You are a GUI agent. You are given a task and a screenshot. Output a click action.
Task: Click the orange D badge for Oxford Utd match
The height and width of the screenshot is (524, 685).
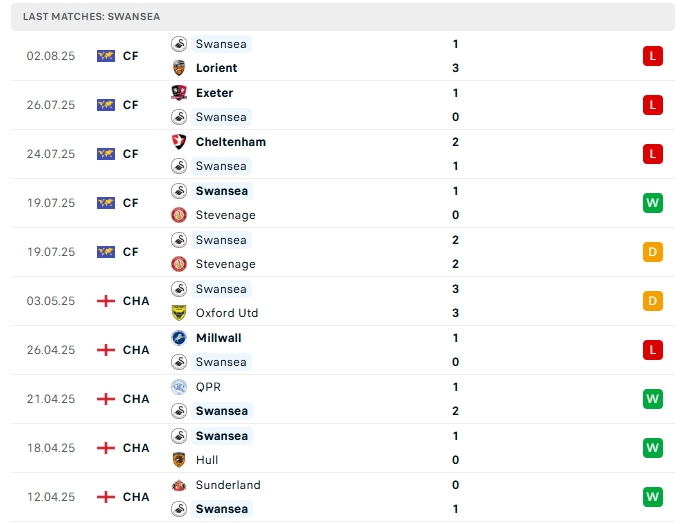point(653,301)
